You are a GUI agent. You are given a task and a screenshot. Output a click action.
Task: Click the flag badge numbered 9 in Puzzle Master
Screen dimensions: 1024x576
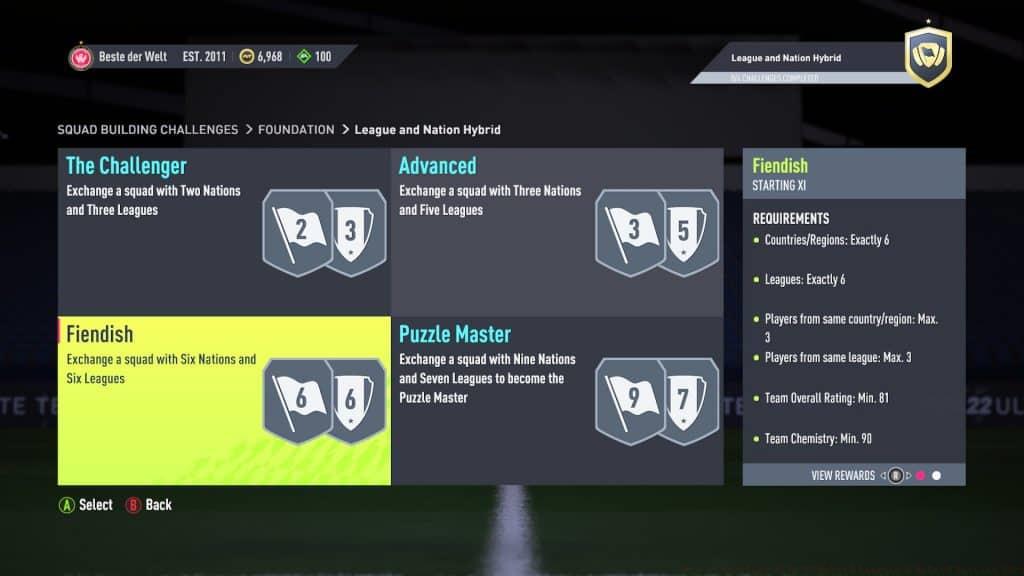pos(631,402)
